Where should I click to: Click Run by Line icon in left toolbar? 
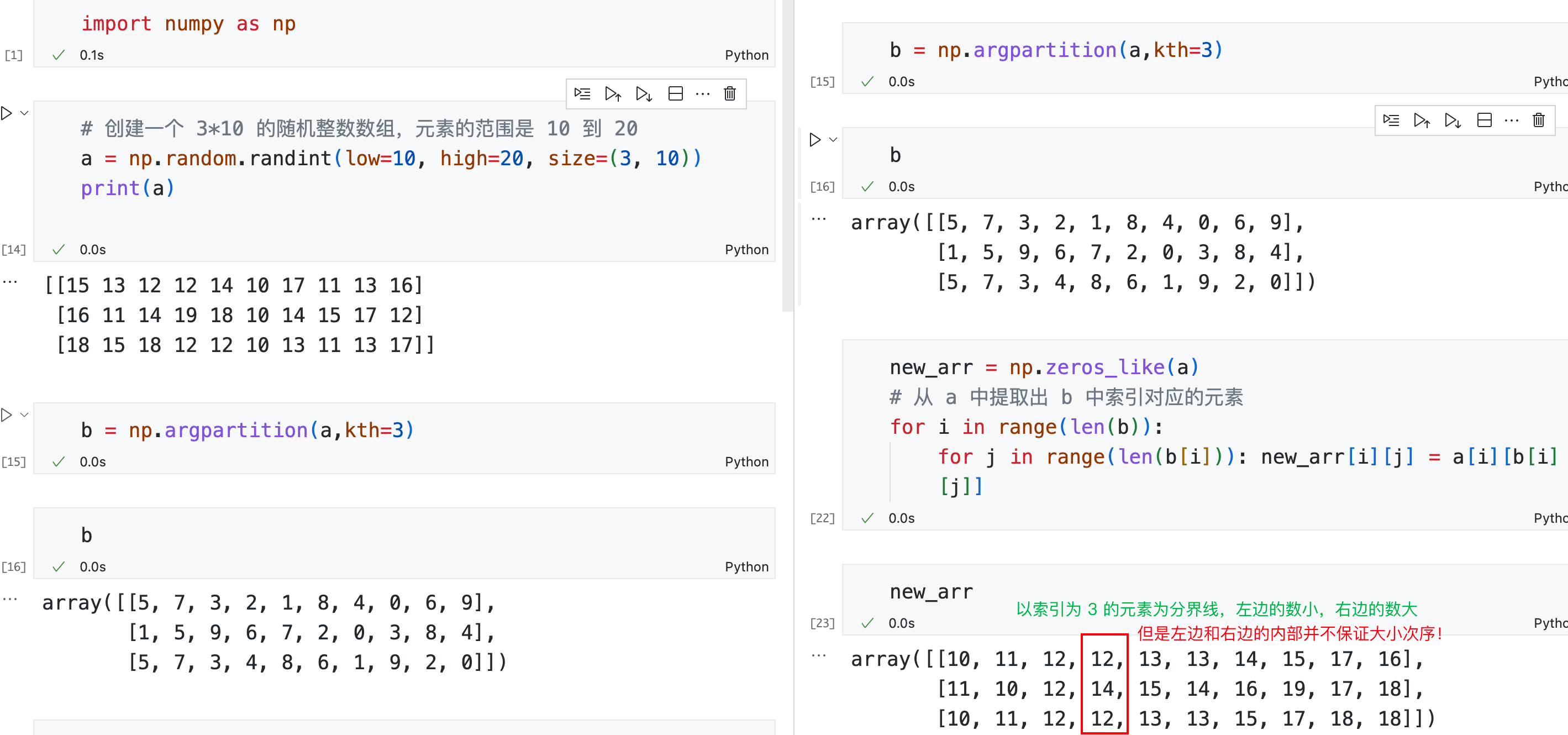(x=582, y=94)
